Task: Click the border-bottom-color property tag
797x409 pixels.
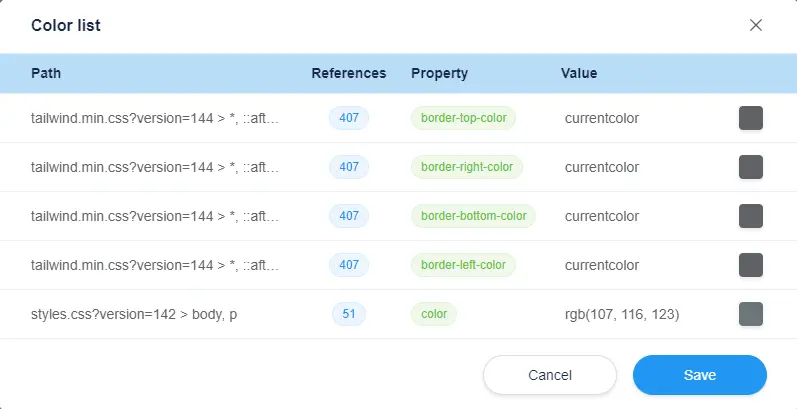Action: [x=474, y=216]
